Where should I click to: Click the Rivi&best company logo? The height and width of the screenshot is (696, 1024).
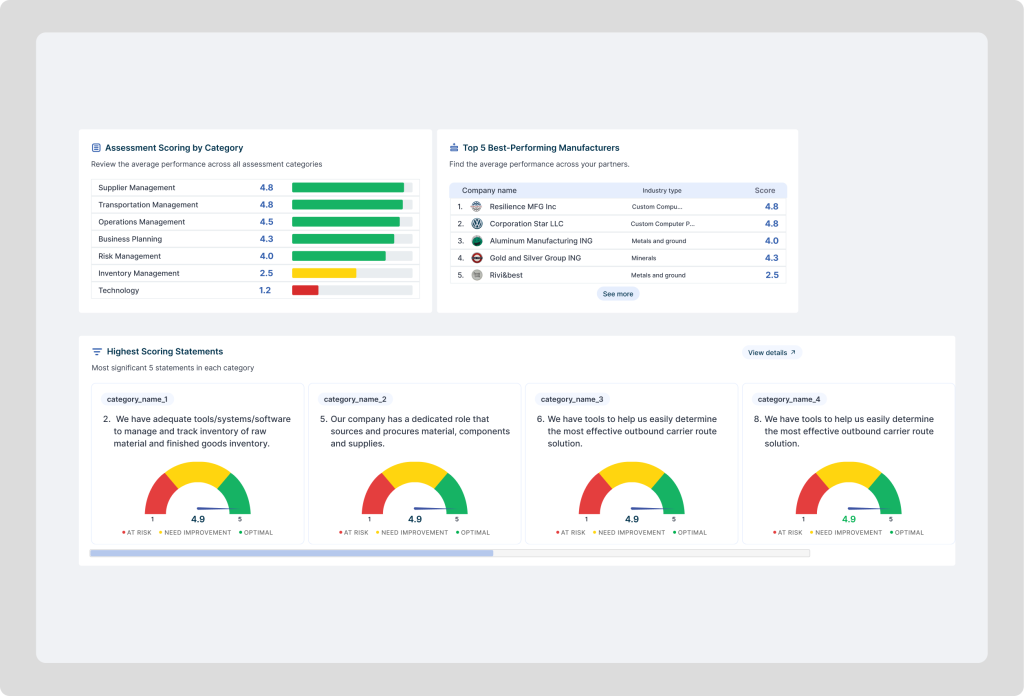(477, 275)
